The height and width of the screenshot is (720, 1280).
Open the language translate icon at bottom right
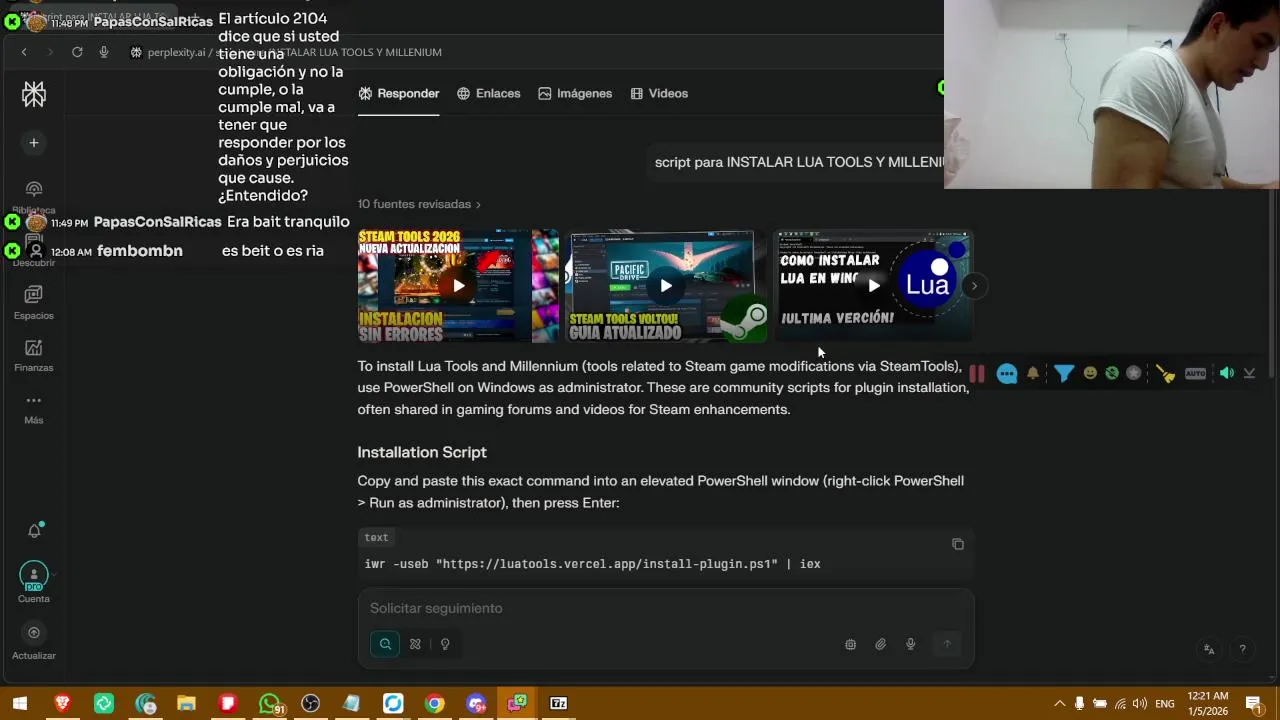[x=1209, y=649]
